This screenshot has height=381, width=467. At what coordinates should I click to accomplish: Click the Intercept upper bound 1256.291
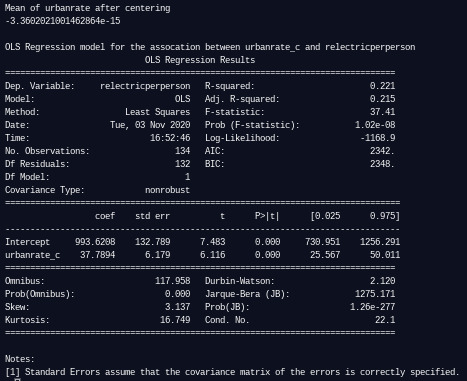click(x=380, y=242)
